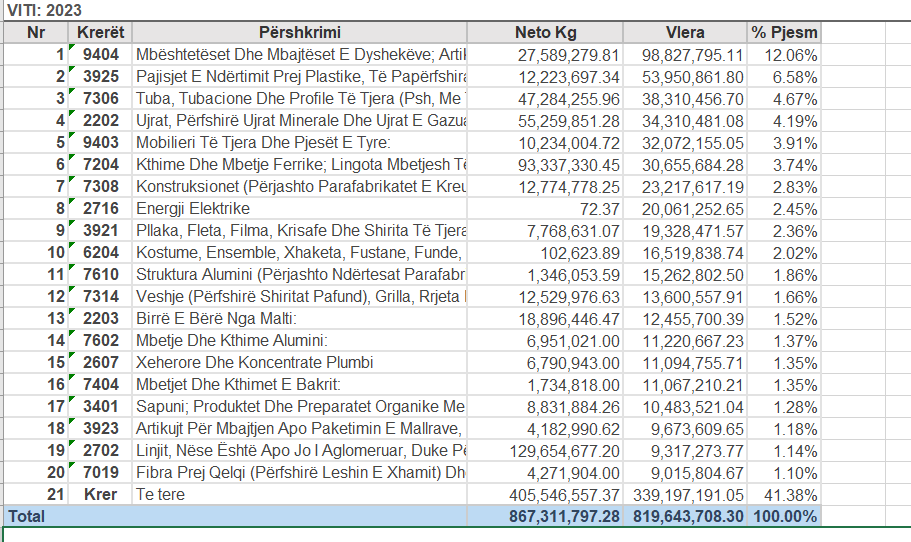
Task: Click the 'Përshkrimi' column header
Action: tap(299, 31)
